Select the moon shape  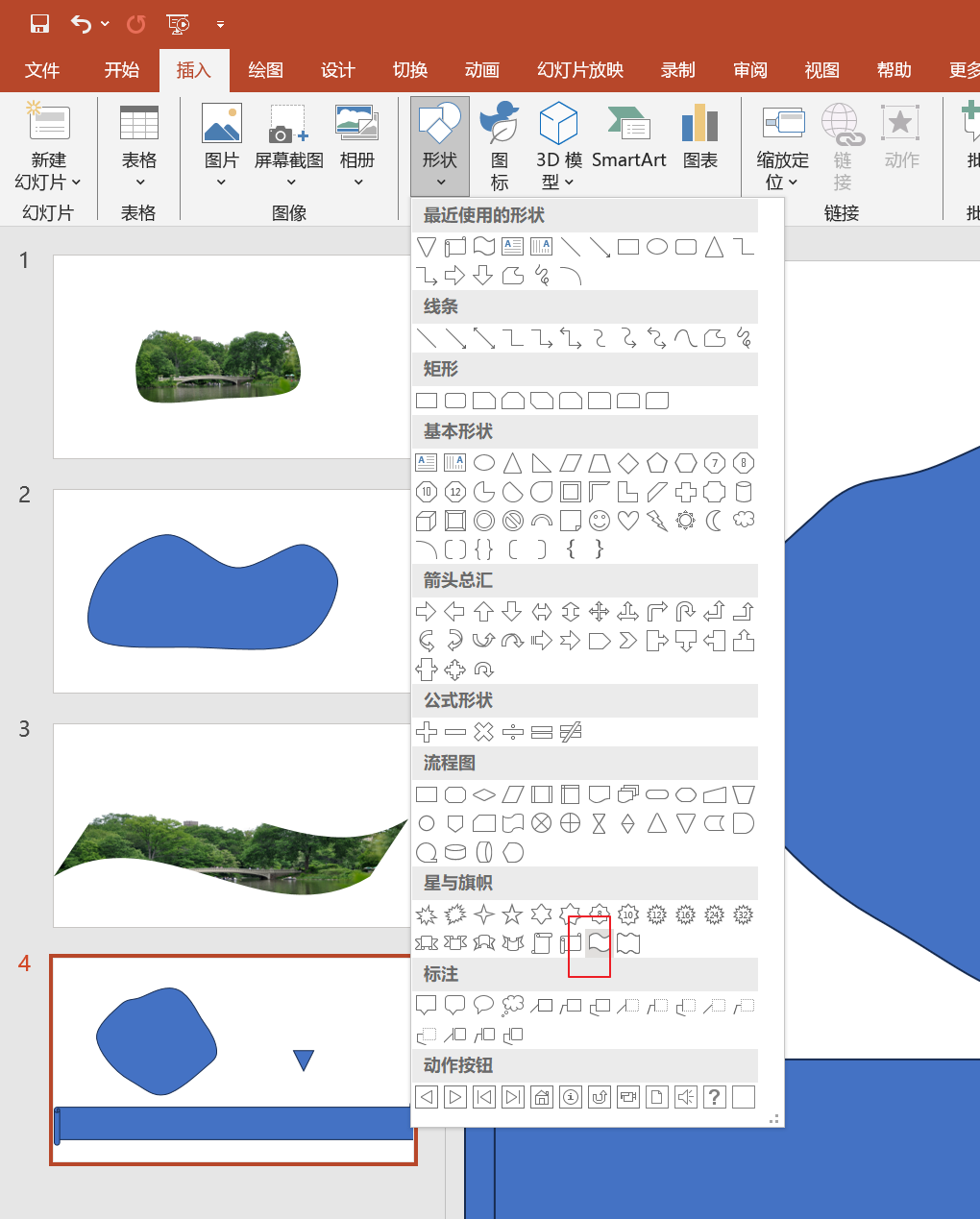(715, 521)
